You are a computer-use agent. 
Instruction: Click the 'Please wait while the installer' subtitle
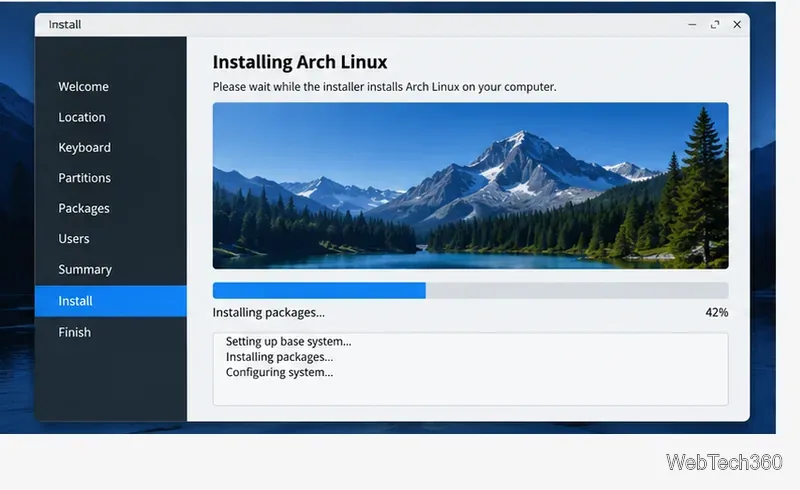[x=384, y=87]
